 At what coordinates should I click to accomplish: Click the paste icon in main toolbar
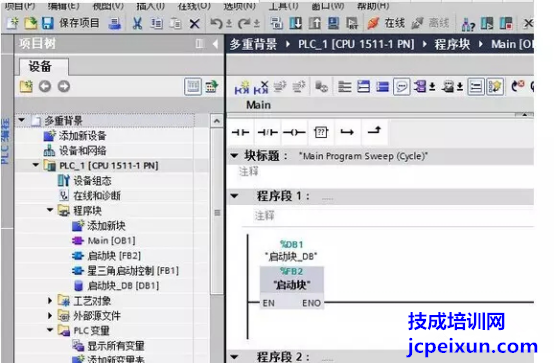tap(175, 24)
